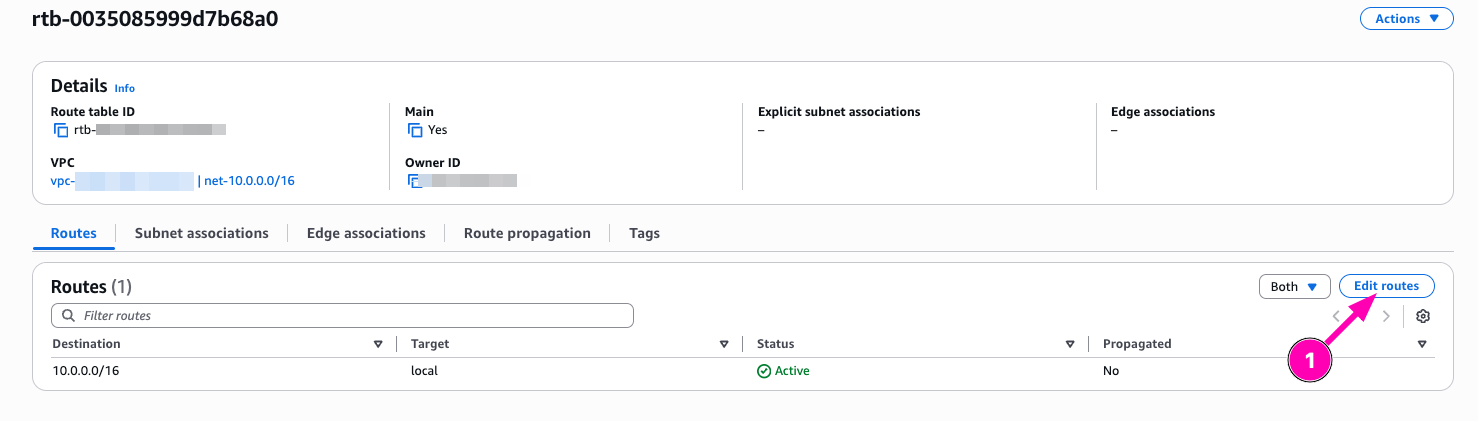1478x421 pixels.
Task: Sort by Destination column arrow
Action: [x=378, y=344]
